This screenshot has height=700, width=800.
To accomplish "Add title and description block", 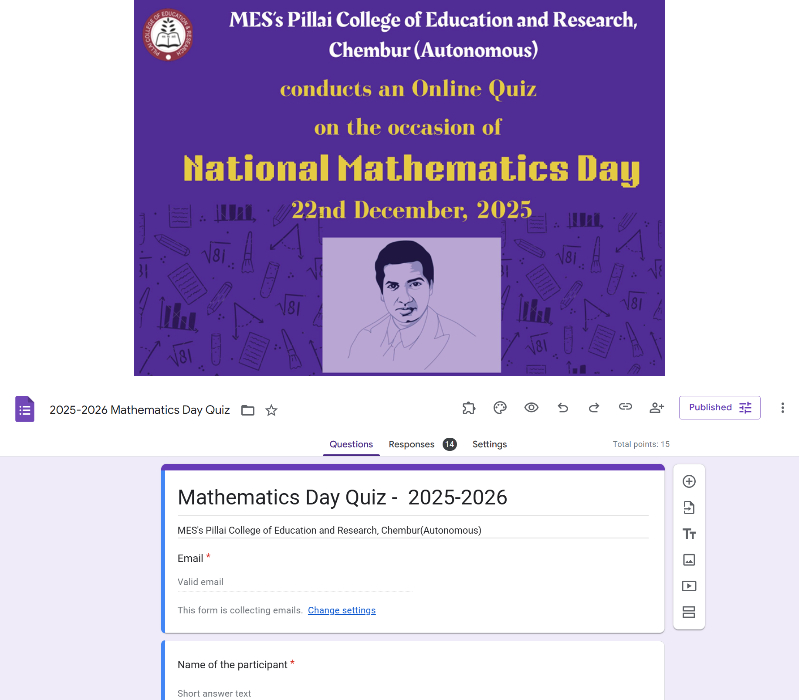I will [689, 534].
